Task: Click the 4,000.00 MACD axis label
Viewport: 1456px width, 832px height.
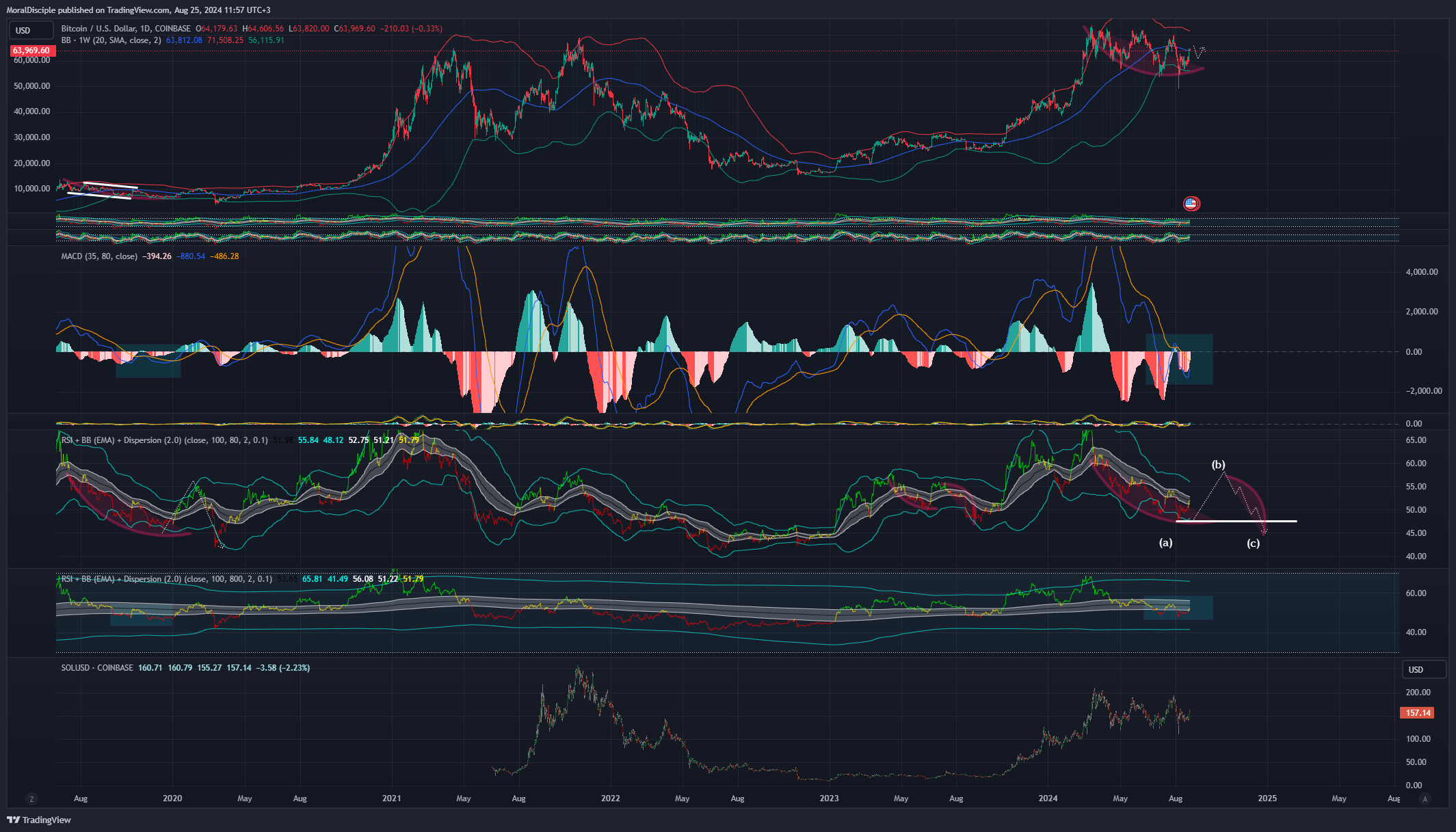Action: click(1422, 272)
